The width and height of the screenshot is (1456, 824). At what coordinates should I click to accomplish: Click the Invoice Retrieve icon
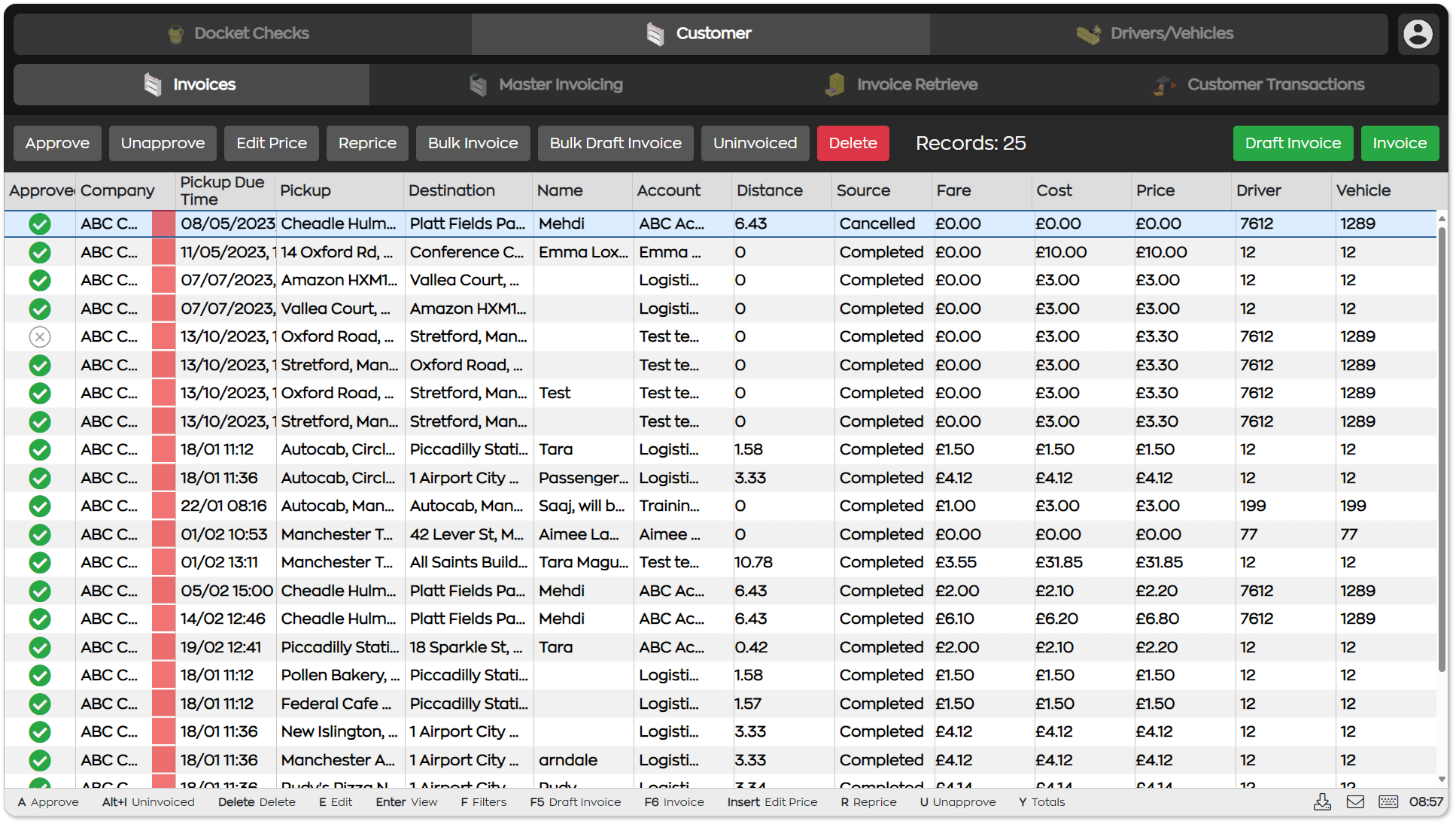tap(834, 84)
